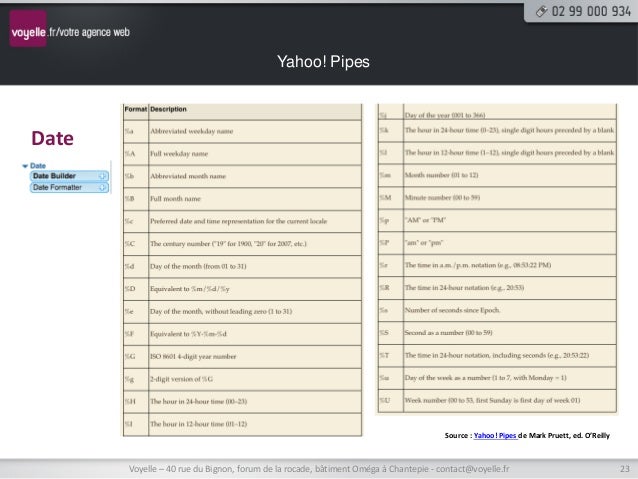Click the purple Date heading
The height and width of the screenshot is (479, 638).
click(52, 138)
